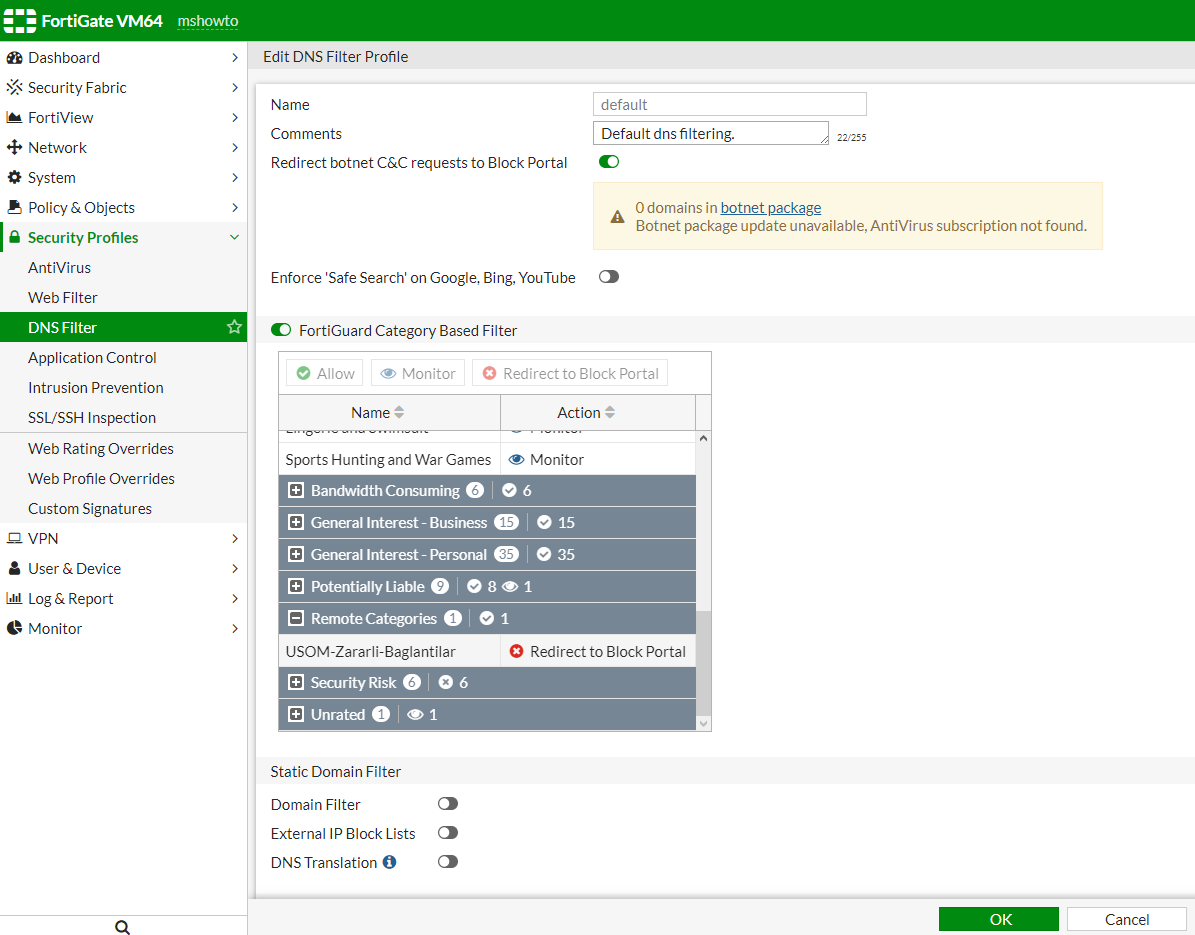Click the Security Profiles lock icon
This screenshot has height=935, width=1195.
click(x=14, y=238)
